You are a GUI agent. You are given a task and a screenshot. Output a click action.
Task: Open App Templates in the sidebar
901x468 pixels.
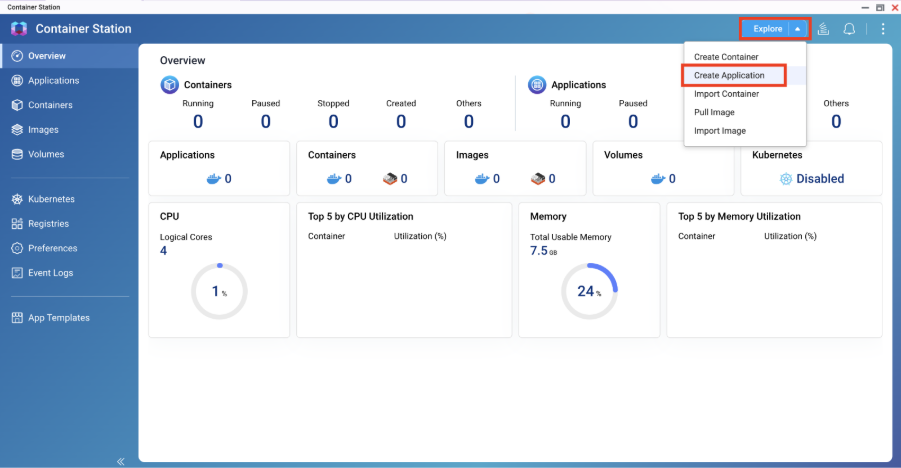pyautogui.click(x=70, y=318)
